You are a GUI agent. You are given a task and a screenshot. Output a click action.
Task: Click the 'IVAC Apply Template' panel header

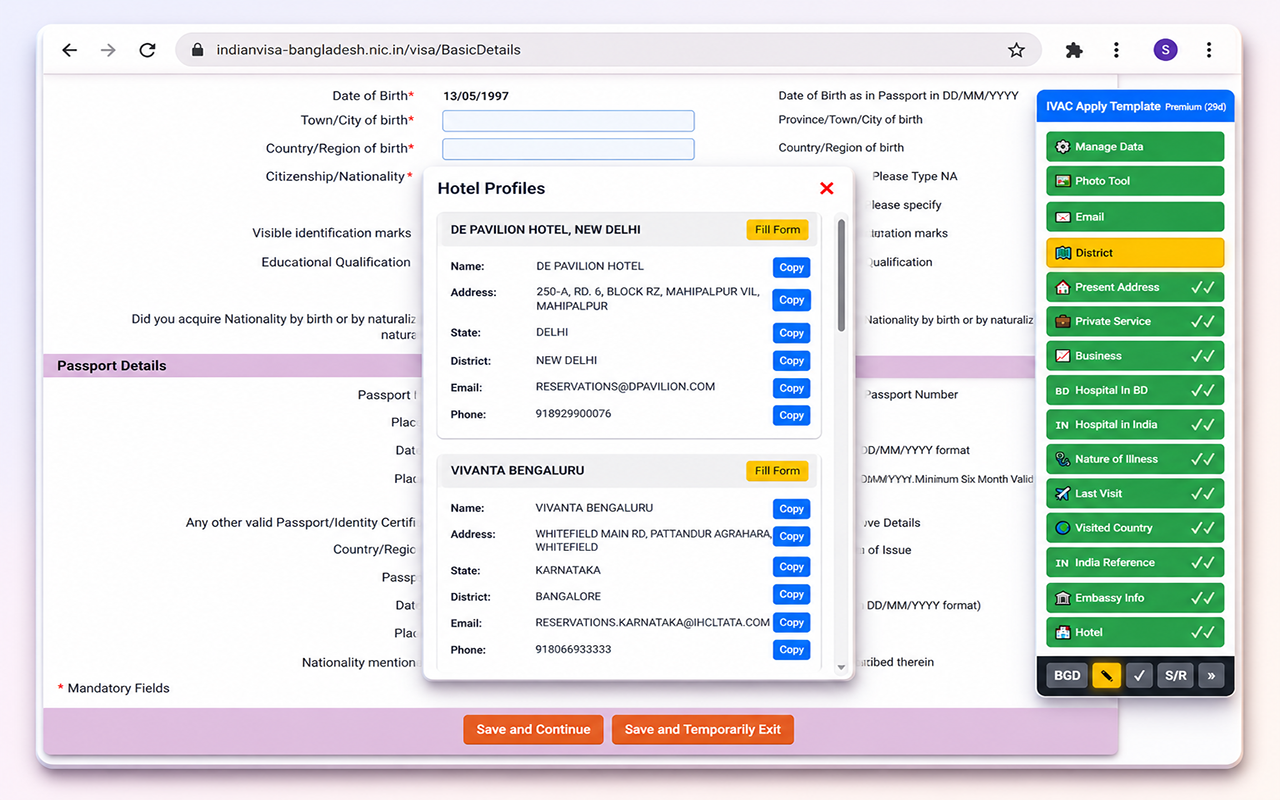pyautogui.click(x=1103, y=106)
